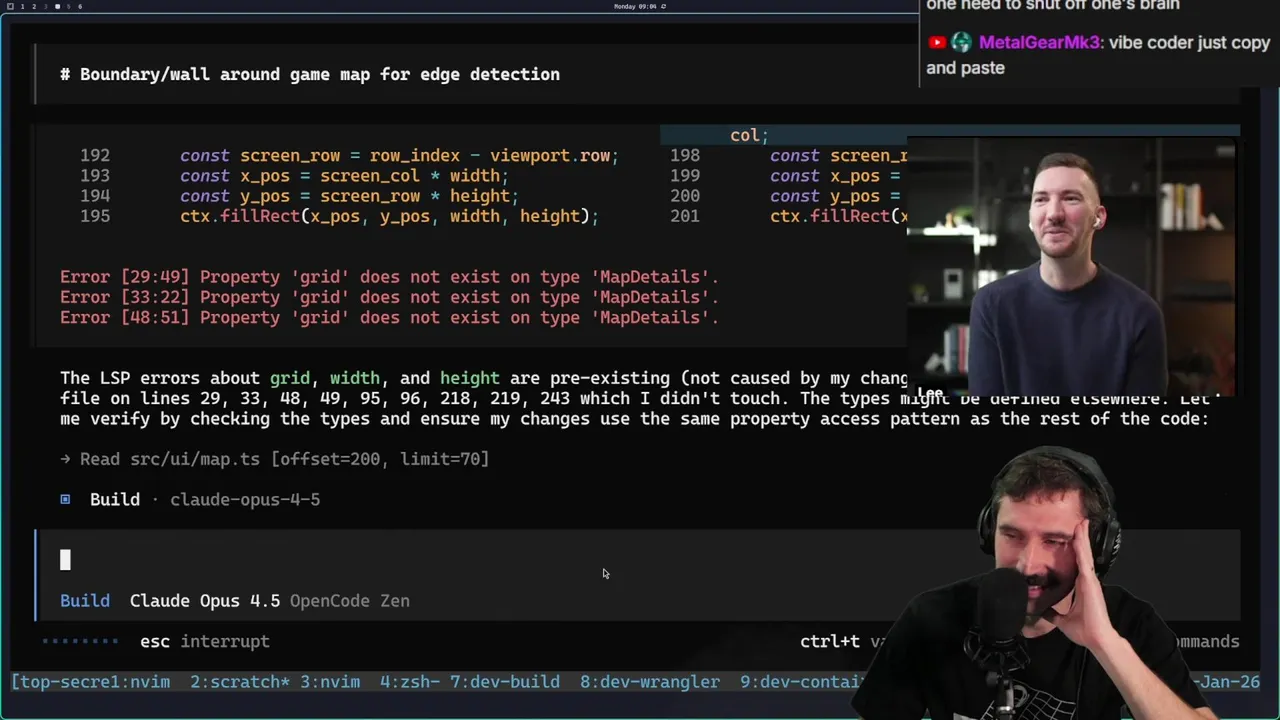This screenshot has width=1280, height=720.
Task: Select workspace 6 in the top bar
Action: coord(80,6)
